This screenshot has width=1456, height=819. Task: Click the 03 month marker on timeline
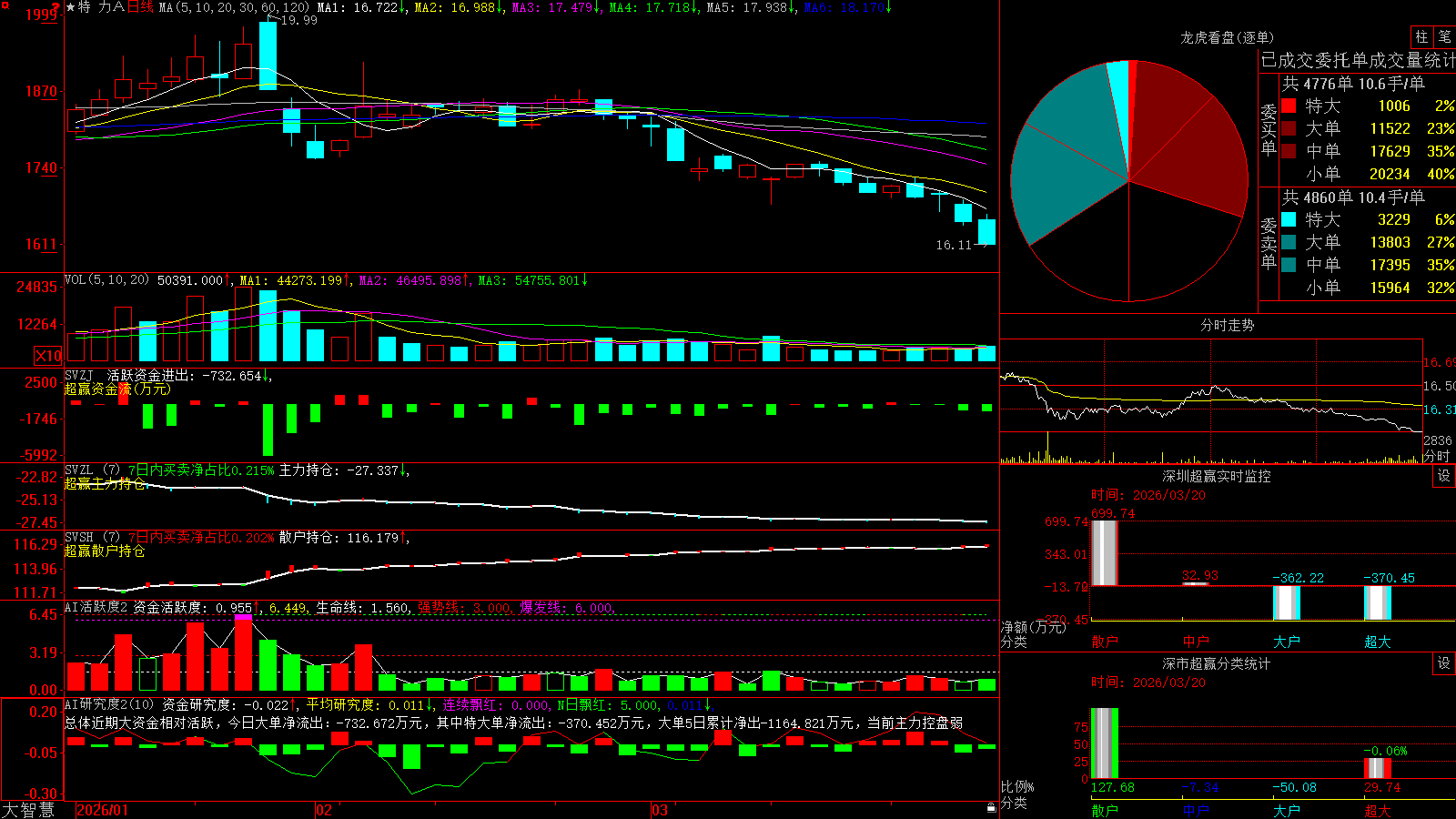[659, 810]
